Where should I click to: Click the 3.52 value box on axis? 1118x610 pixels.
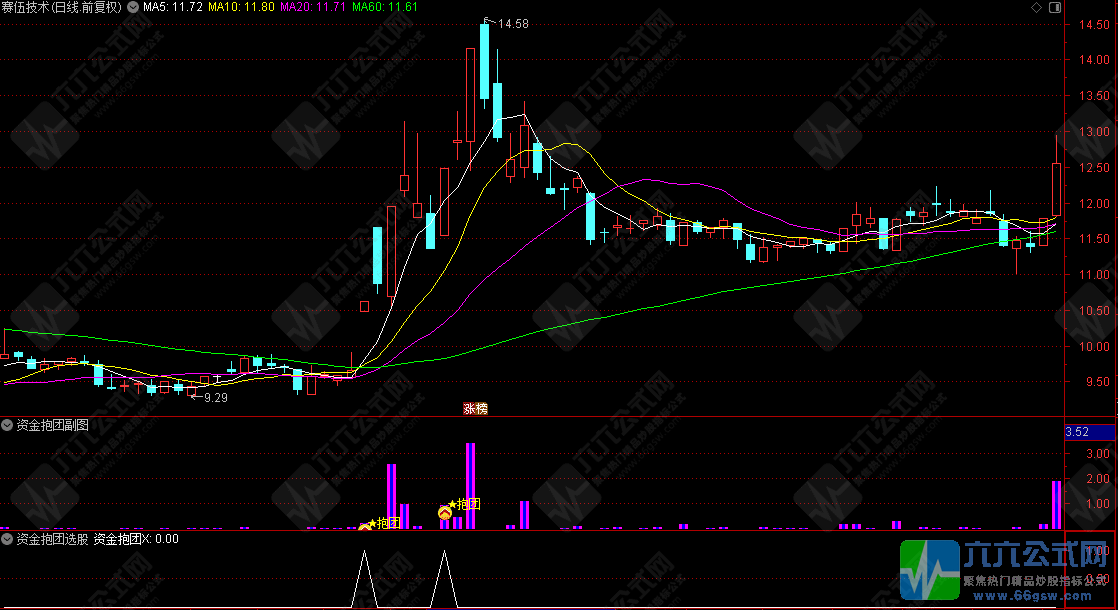[x=1090, y=432]
